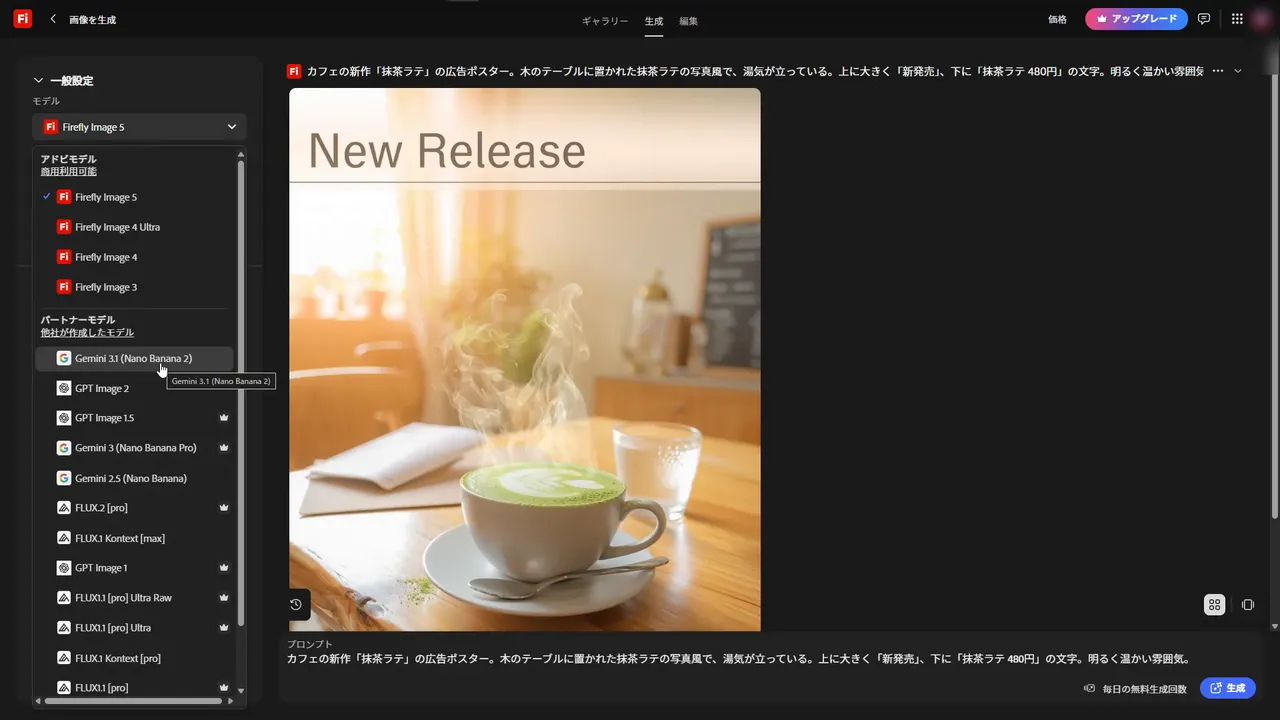Open the 商用利用可能 link
Image resolution: width=1280 pixels, height=720 pixels.
click(68, 172)
